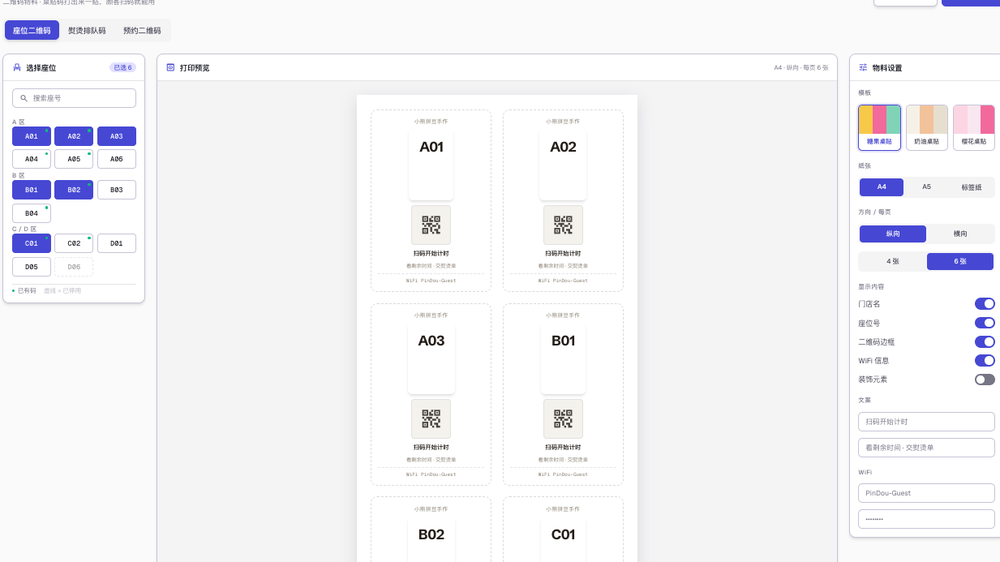1000x562 pixels.
Task: Click the disabled seat D06
Action: 74,267
